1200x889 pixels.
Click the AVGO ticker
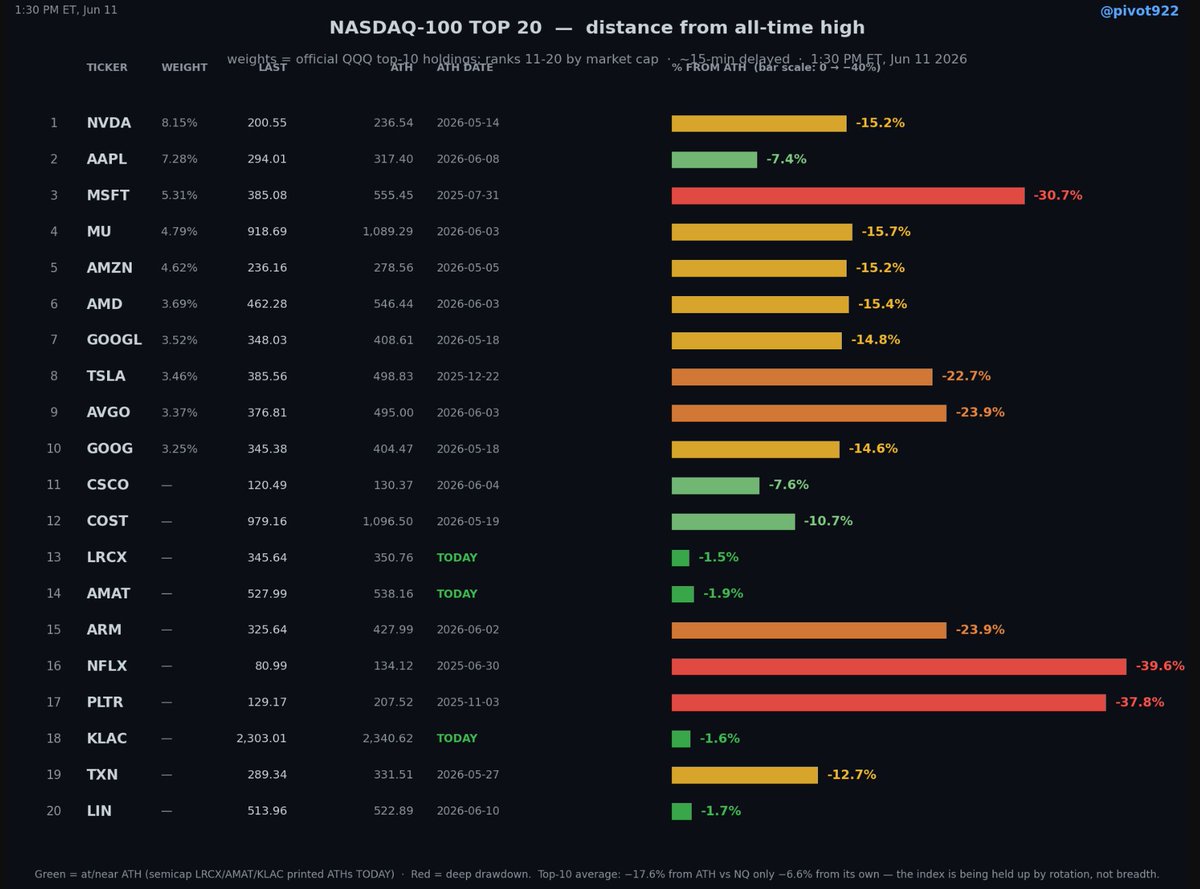(x=108, y=413)
